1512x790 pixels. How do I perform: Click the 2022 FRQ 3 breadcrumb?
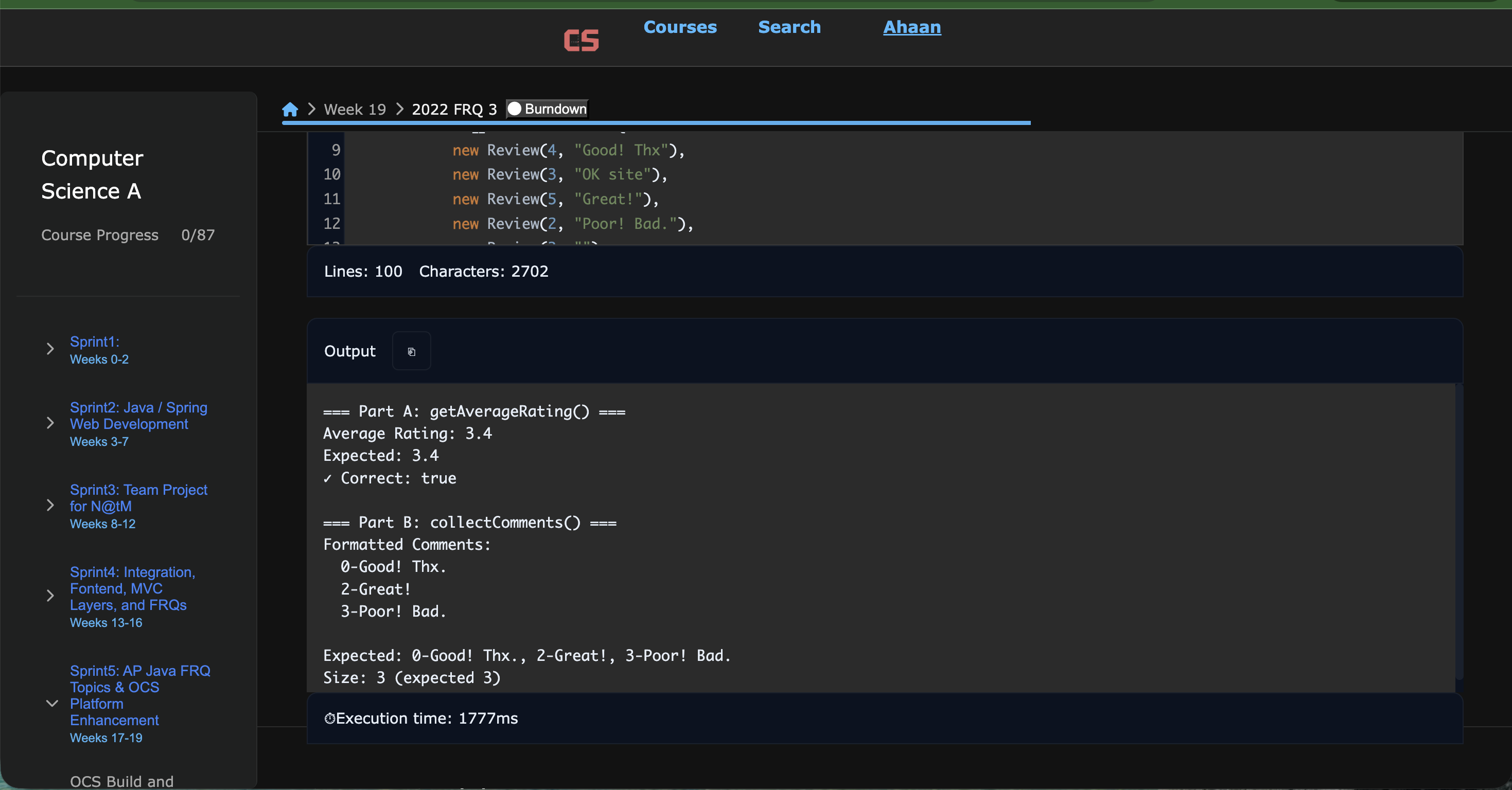(x=454, y=109)
